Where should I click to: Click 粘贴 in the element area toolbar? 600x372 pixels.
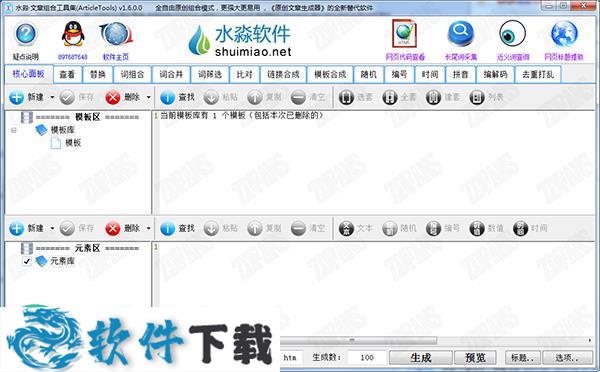point(221,228)
